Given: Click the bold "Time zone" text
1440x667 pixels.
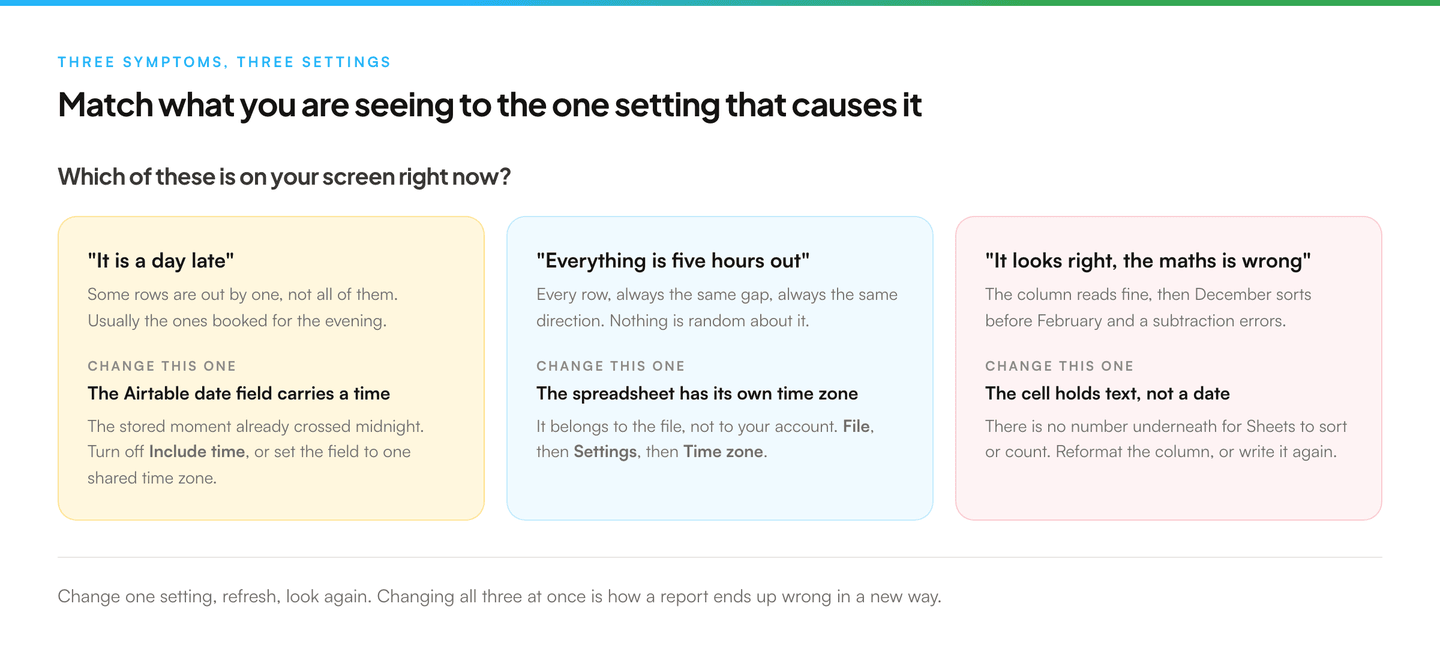Looking at the screenshot, I should coord(723,452).
